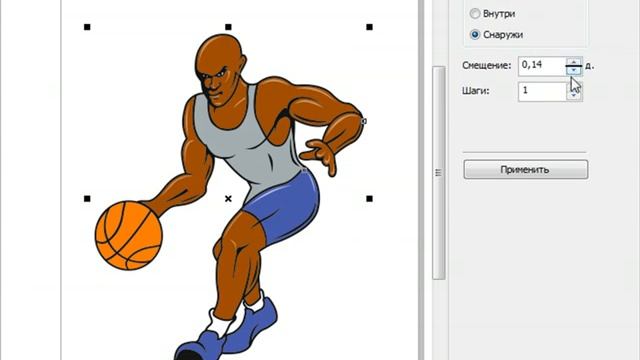Click the vertical scrollbar thumb
The image size is (640, 360).
point(439,173)
